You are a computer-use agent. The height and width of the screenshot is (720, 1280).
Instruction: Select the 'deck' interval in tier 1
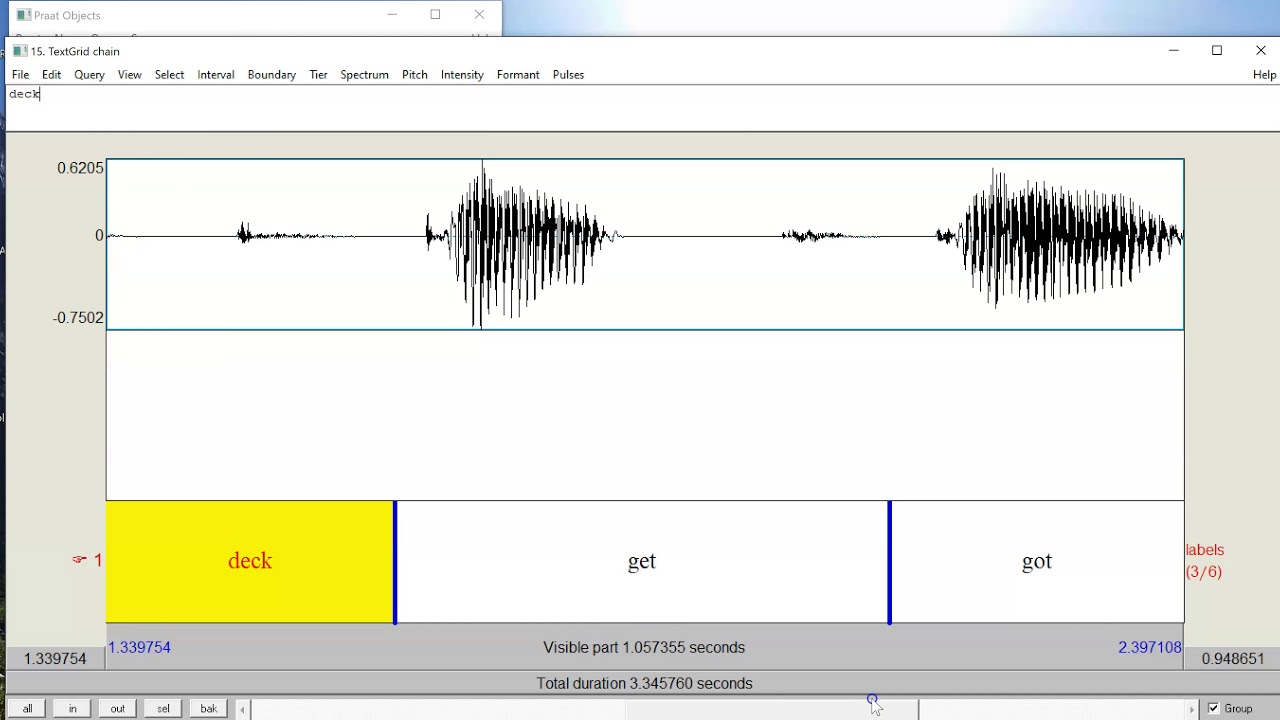coord(250,561)
